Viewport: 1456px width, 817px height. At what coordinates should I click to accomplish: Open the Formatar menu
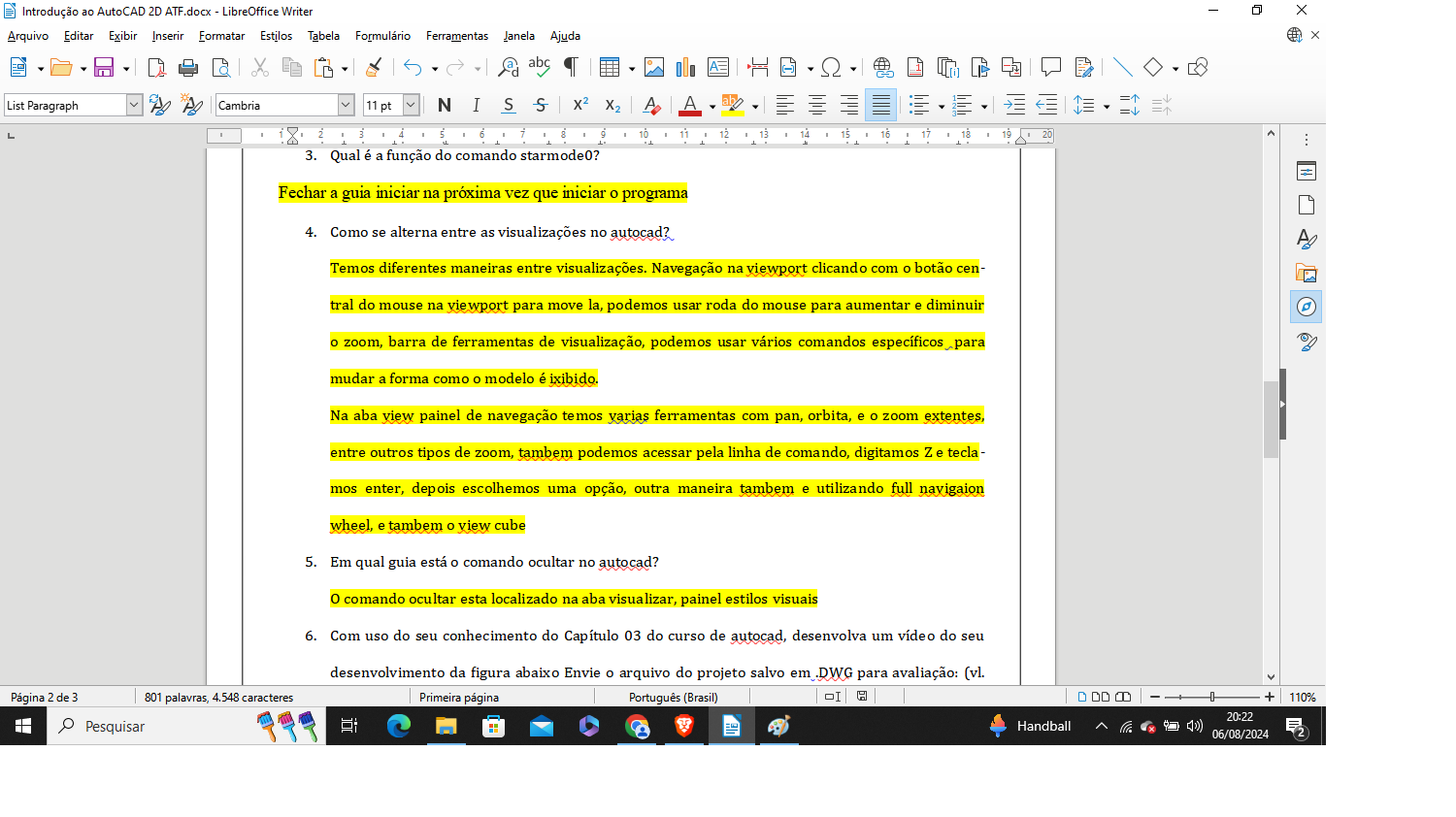221,36
